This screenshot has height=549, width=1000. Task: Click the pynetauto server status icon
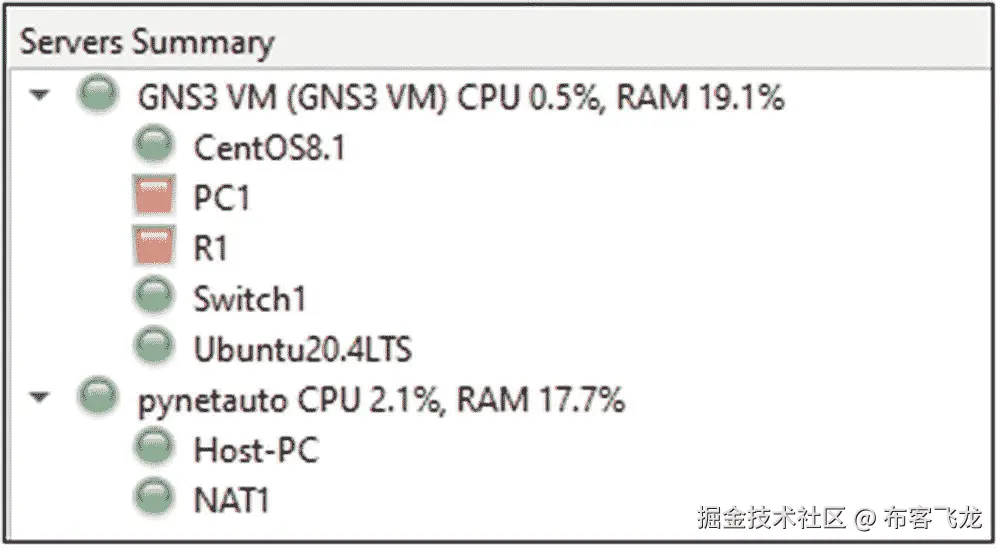(x=96, y=398)
